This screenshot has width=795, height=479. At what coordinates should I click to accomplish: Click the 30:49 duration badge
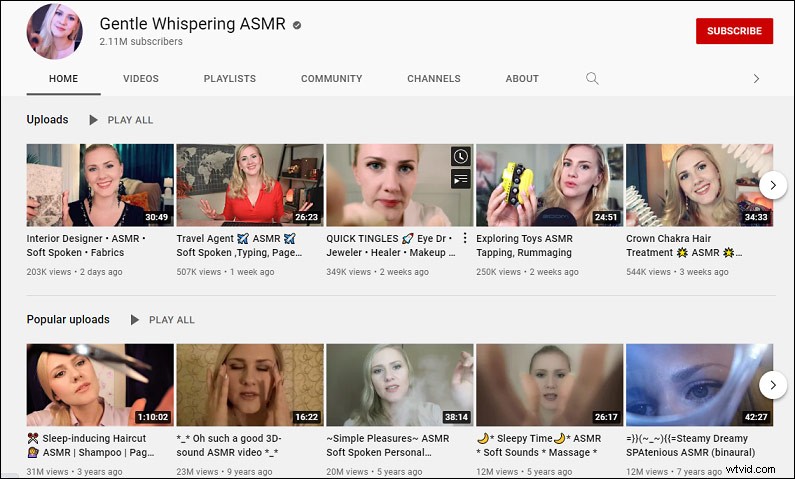(157, 217)
